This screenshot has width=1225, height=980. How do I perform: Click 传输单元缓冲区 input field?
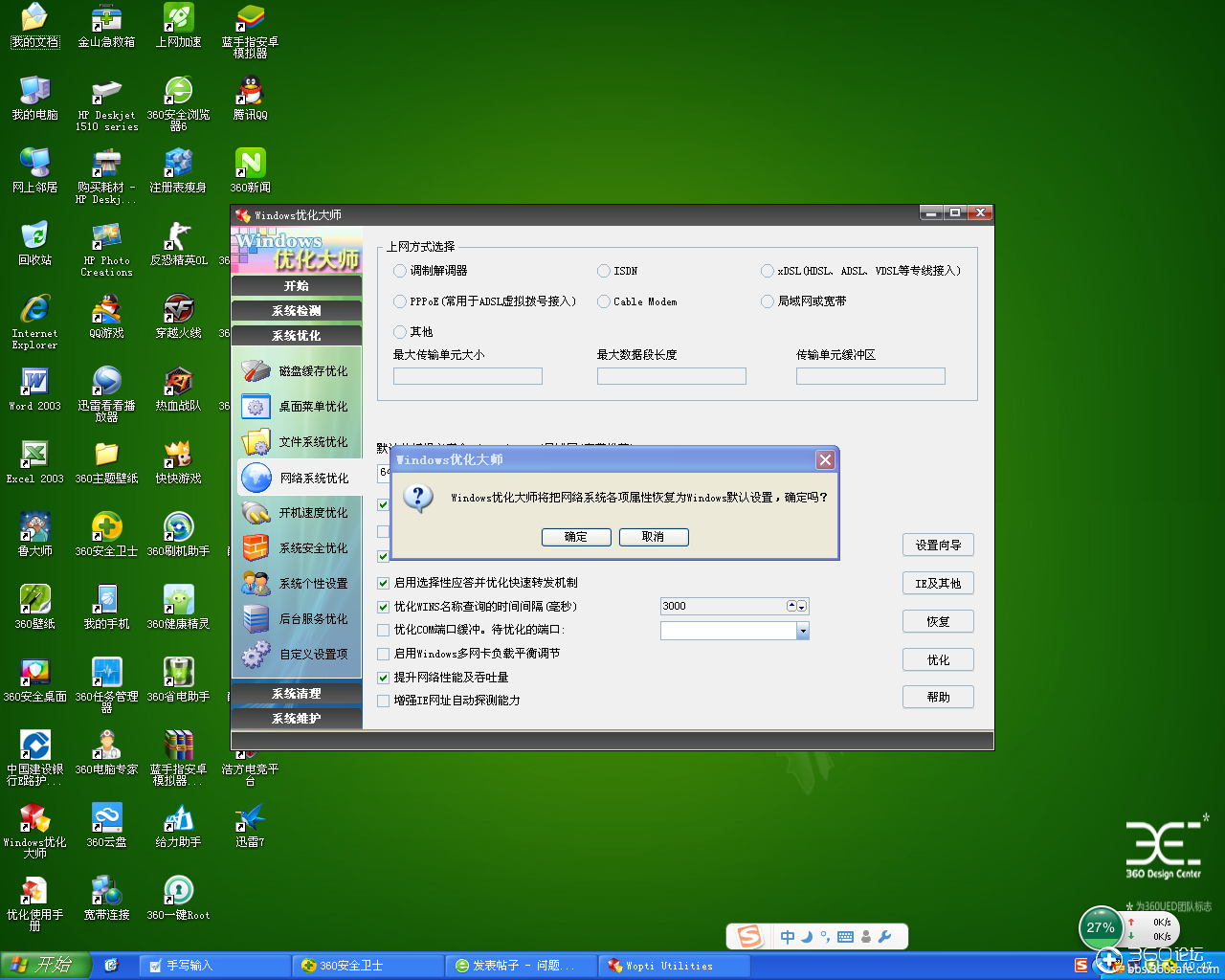click(x=871, y=376)
